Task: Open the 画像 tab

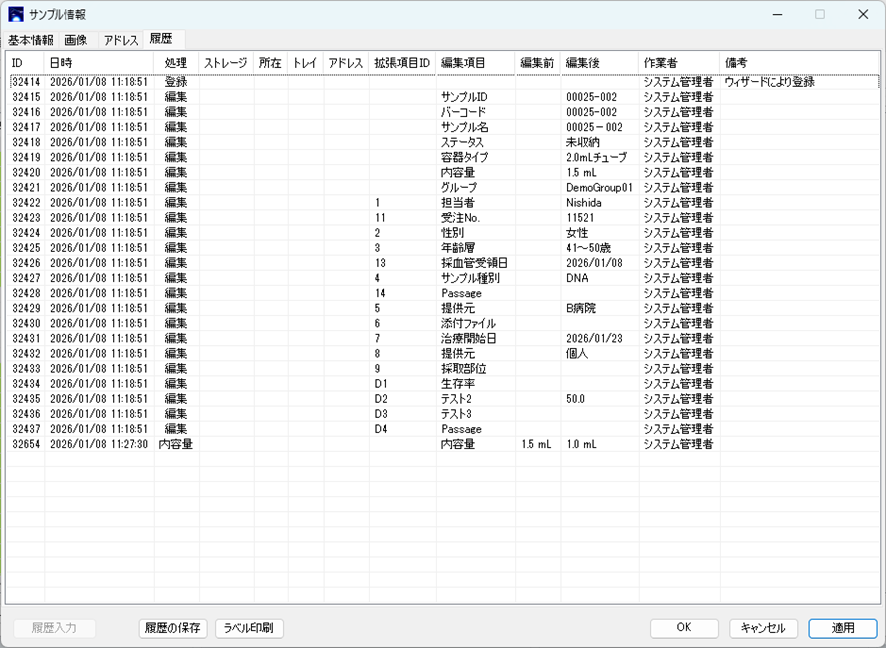Action: [76, 40]
